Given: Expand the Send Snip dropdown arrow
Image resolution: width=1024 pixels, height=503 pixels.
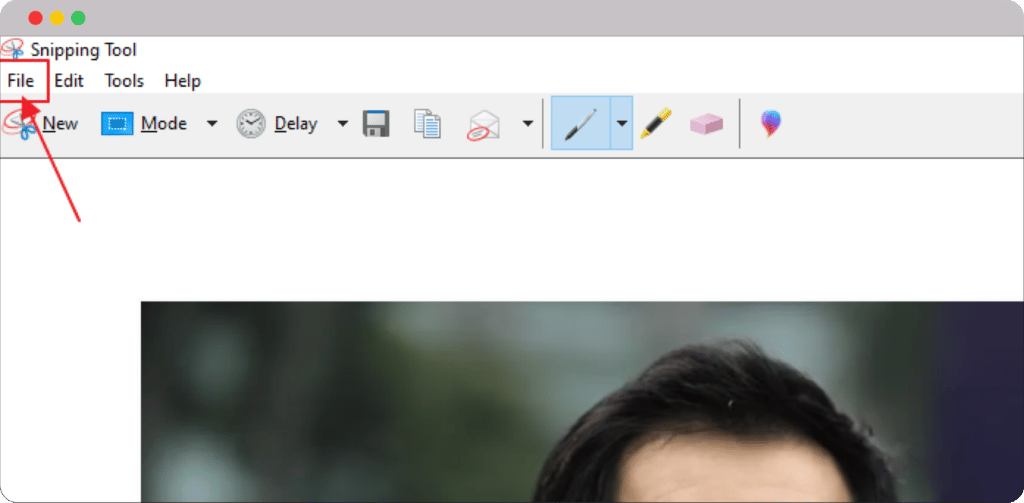Looking at the screenshot, I should tap(527, 124).
